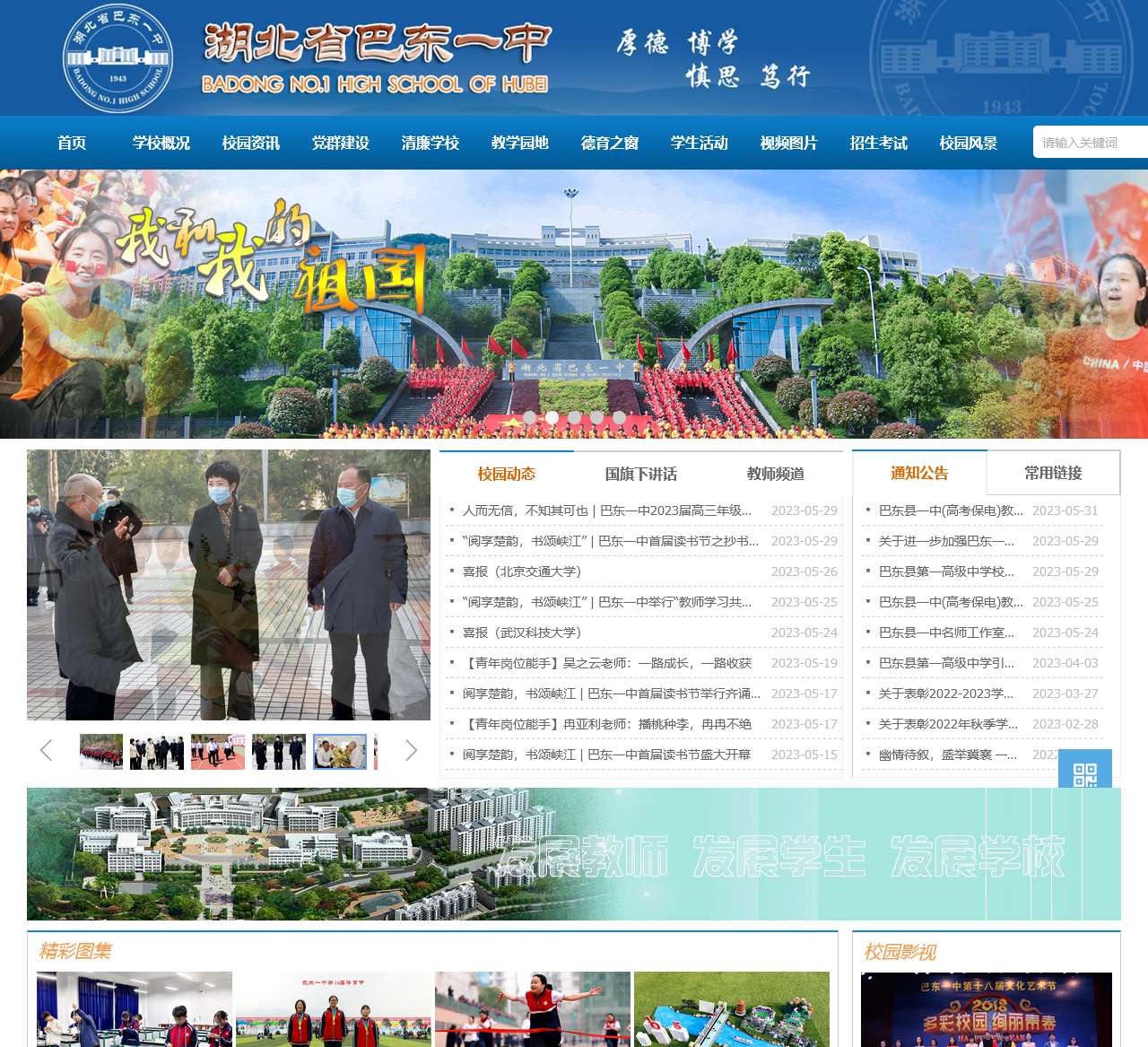
Task: Read 冉亚利老师：播桃种李，冉冉不绝
Action: (x=607, y=724)
